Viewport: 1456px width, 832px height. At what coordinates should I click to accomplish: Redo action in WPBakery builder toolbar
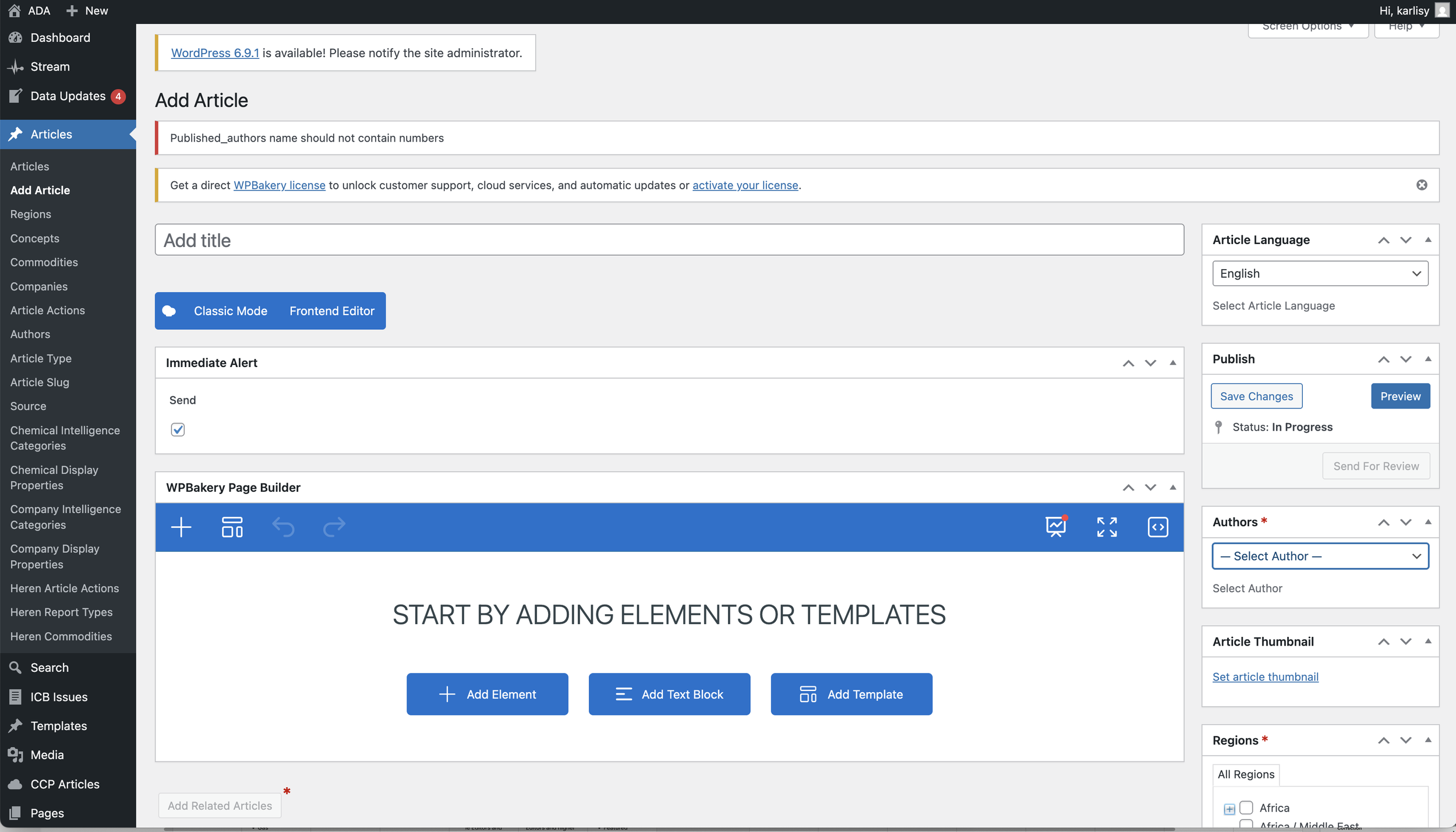[334, 527]
